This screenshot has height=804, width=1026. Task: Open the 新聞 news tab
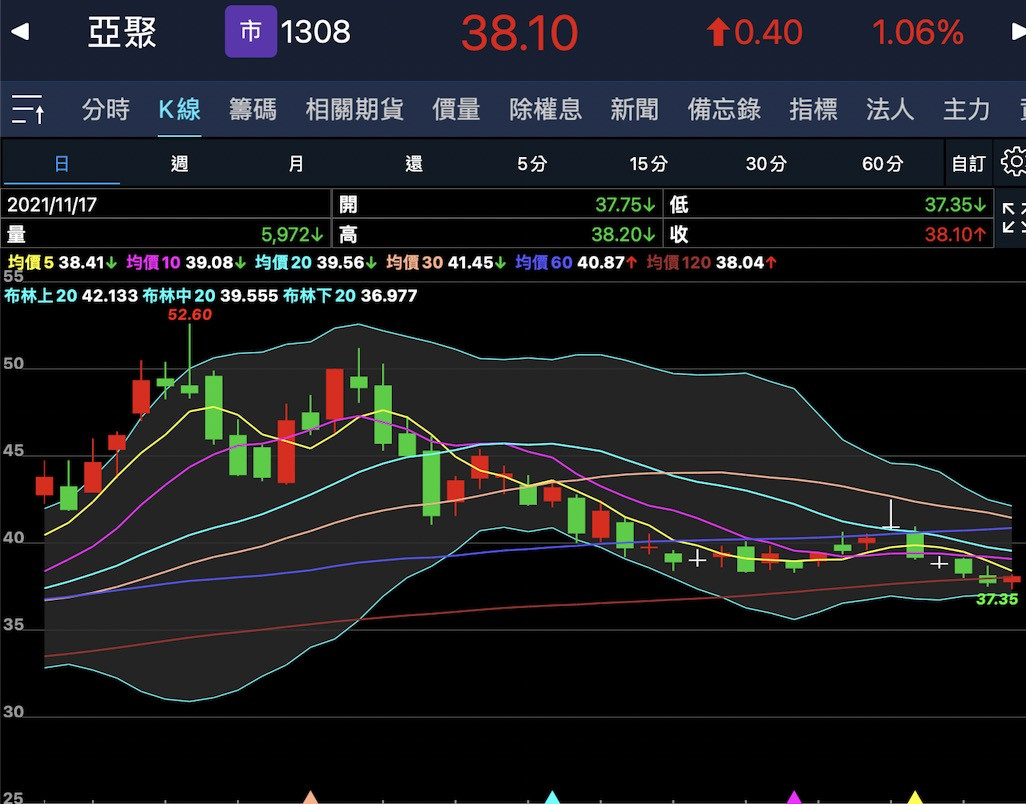click(635, 109)
